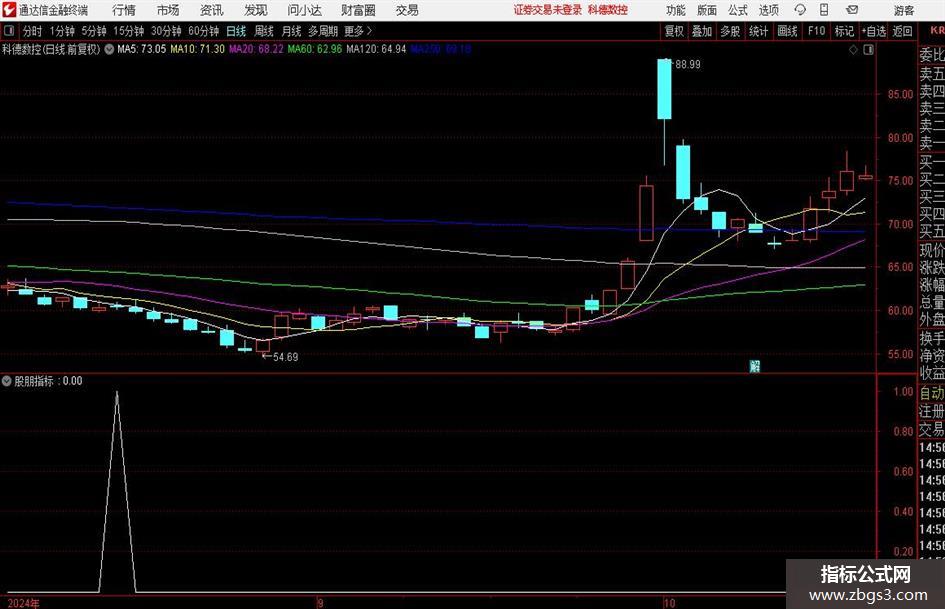Click the MA5: 73.05 indicator label
Image resolution: width=945 pixels, height=609 pixels.
(141, 49)
